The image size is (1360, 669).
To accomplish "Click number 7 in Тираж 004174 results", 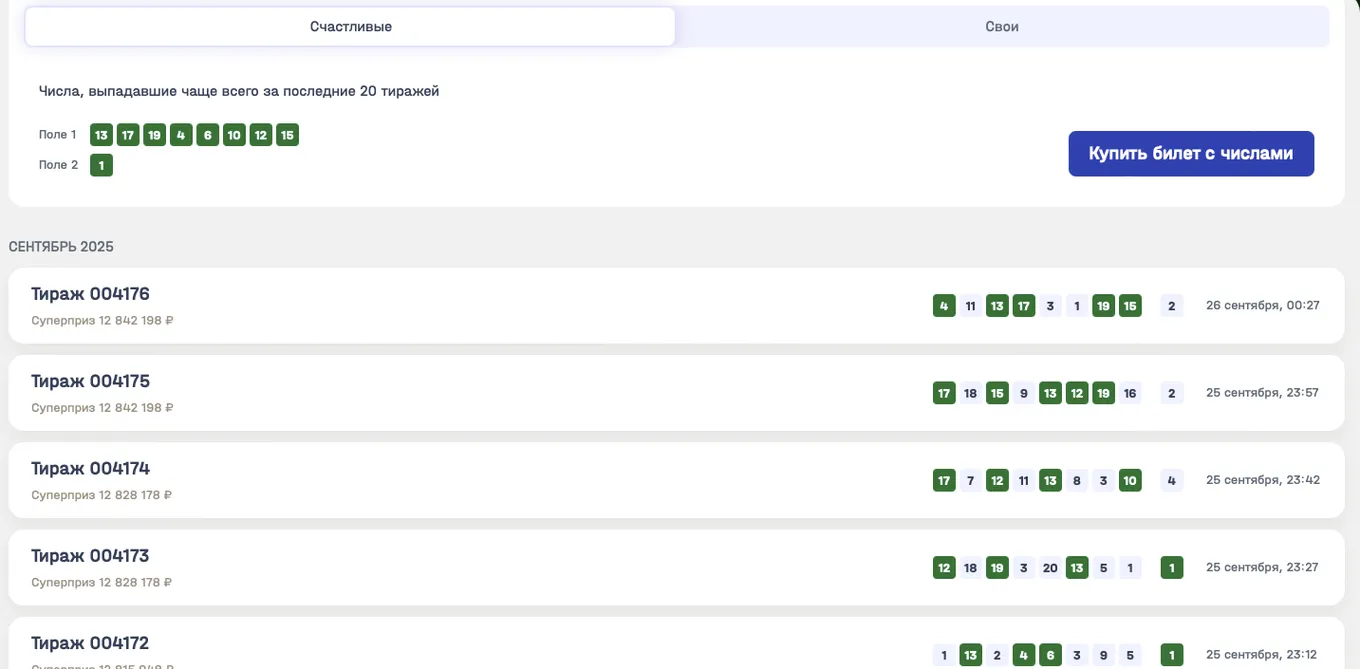I will click(970, 480).
